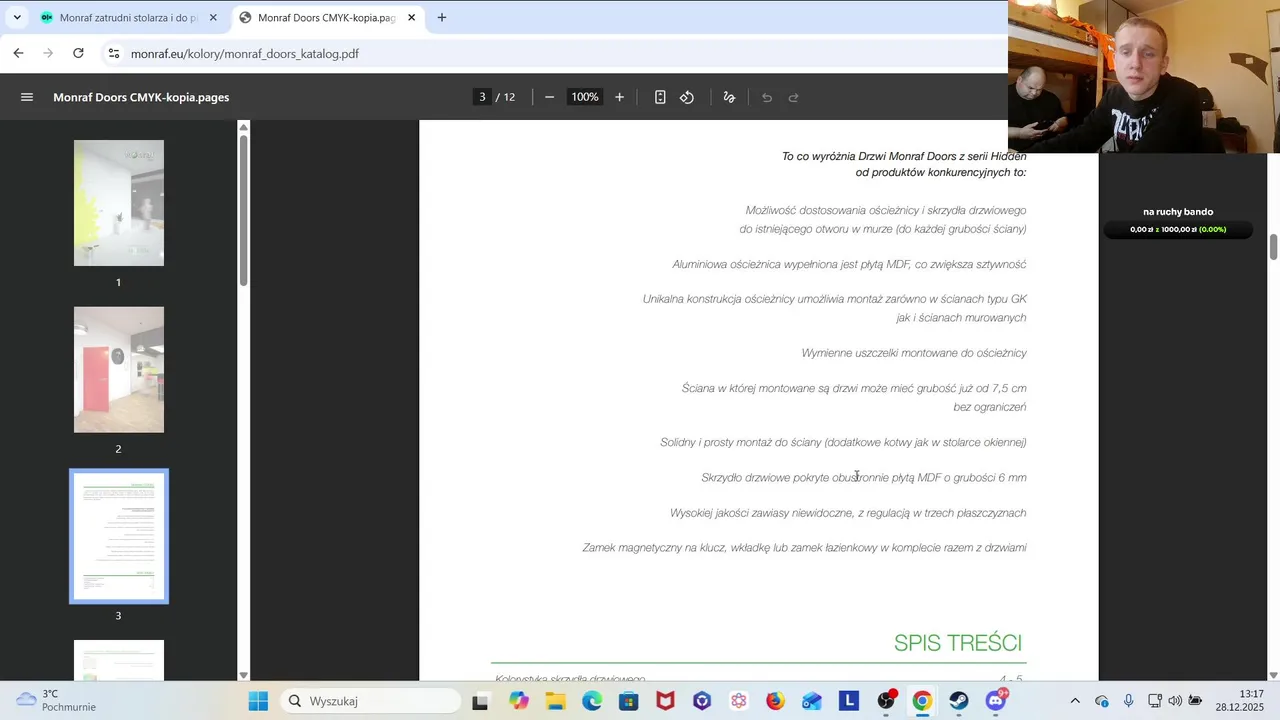The height and width of the screenshot is (720, 1280).
Task: Open OBS Studio from the taskbar
Action: click(886, 701)
